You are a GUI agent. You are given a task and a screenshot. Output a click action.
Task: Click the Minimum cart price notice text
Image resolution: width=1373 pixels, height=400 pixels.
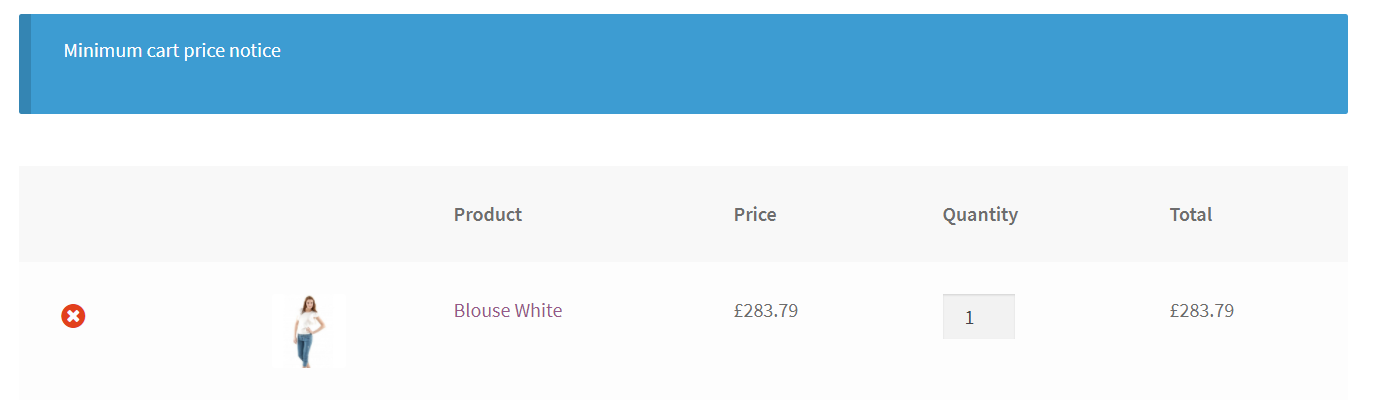172,50
